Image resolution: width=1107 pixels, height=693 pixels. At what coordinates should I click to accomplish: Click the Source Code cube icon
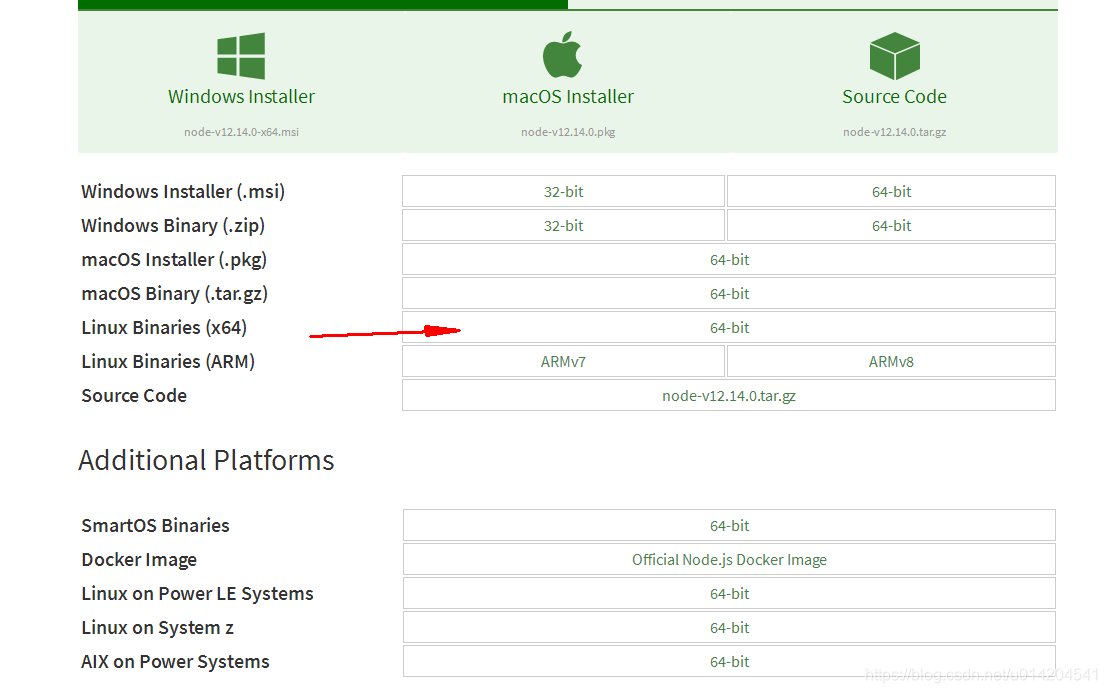point(894,56)
